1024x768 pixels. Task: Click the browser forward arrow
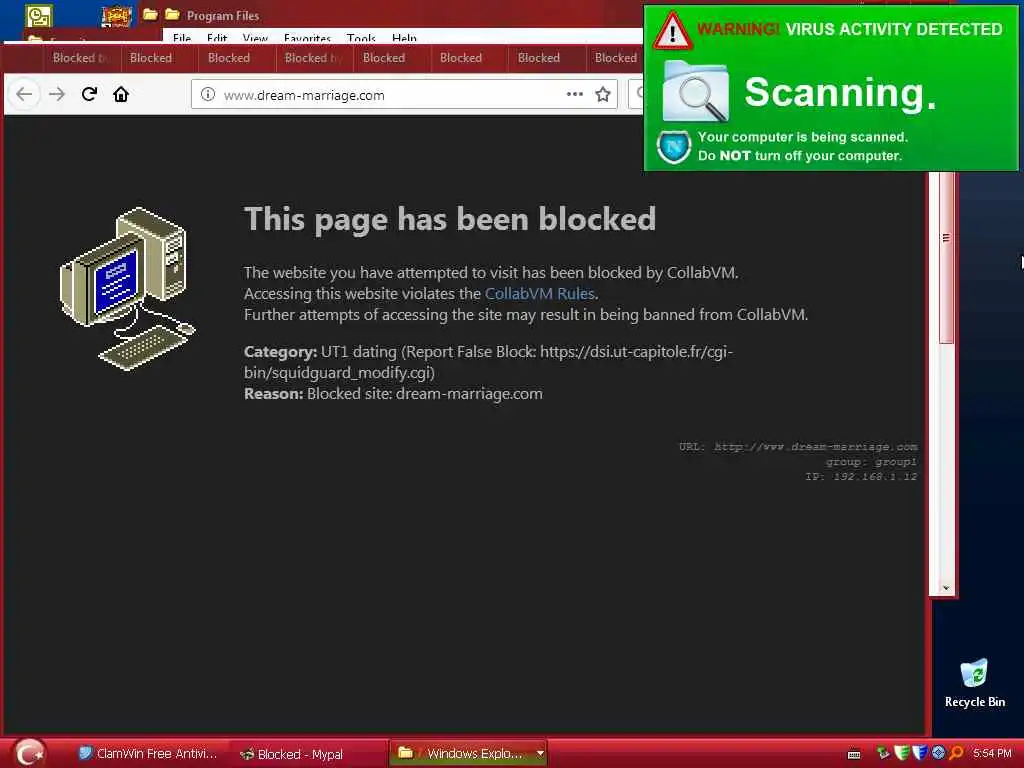click(57, 94)
